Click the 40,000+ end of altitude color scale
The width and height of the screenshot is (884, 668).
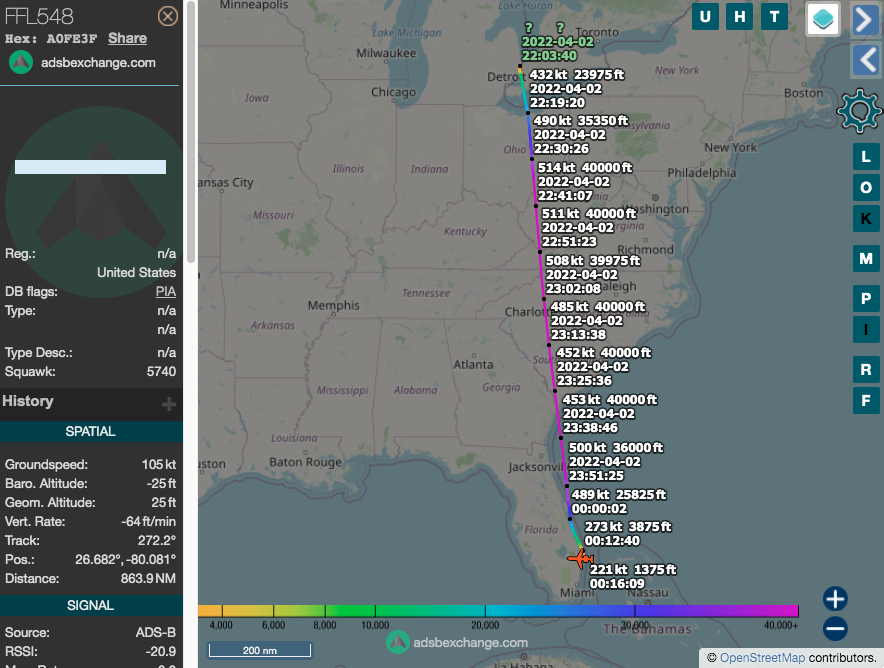tap(781, 625)
